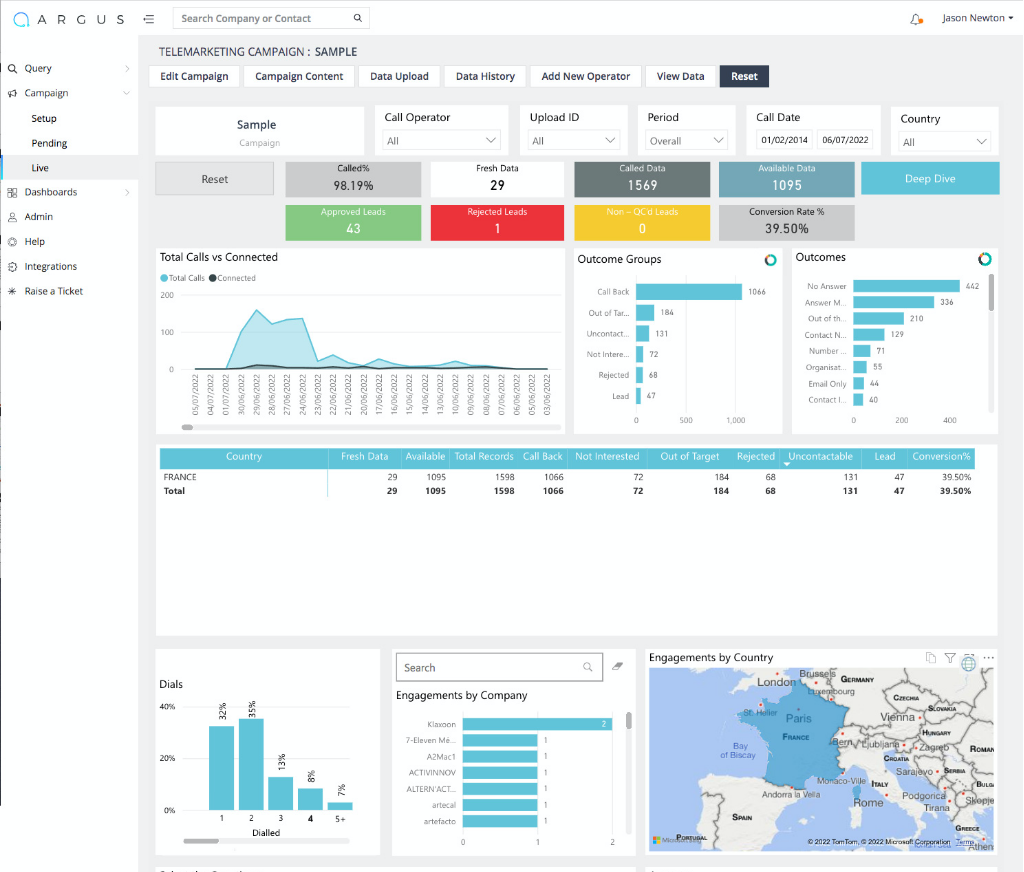Image resolution: width=1024 pixels, height=872 pixels.
Task: Click the globe icon on the map
Action: (x=968, y=664)
